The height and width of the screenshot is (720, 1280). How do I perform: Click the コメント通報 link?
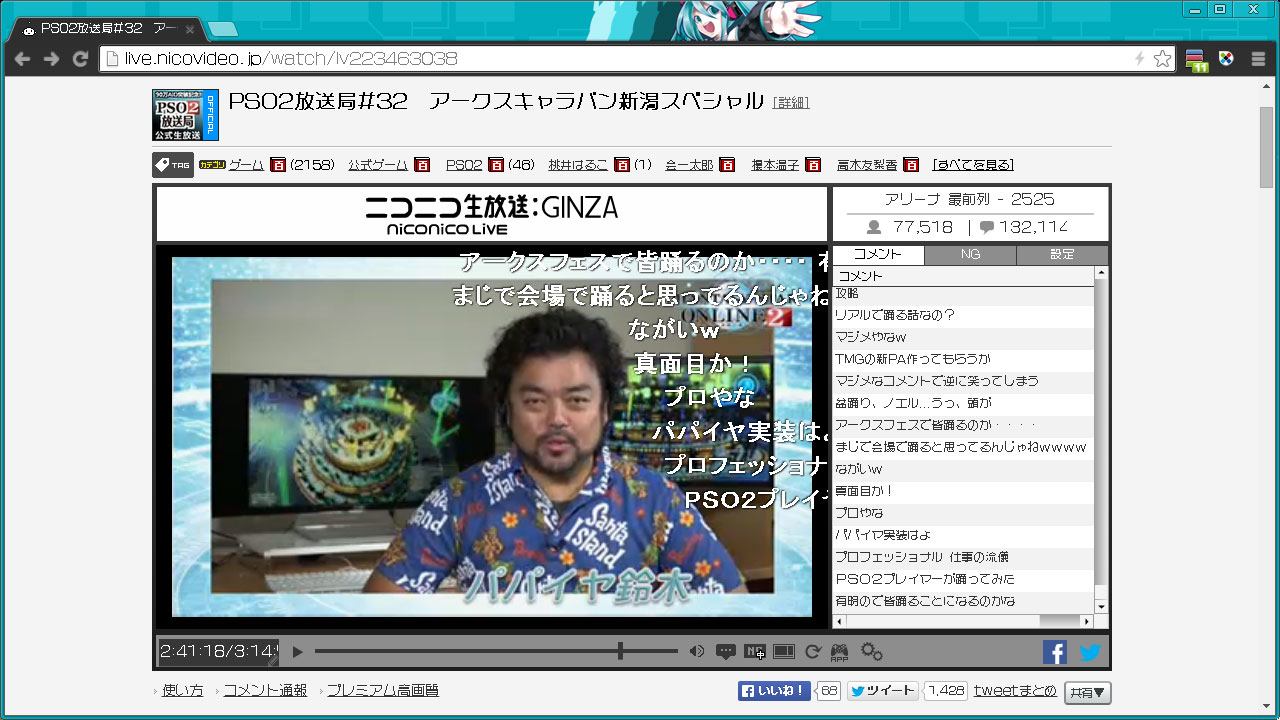[265, 690]
